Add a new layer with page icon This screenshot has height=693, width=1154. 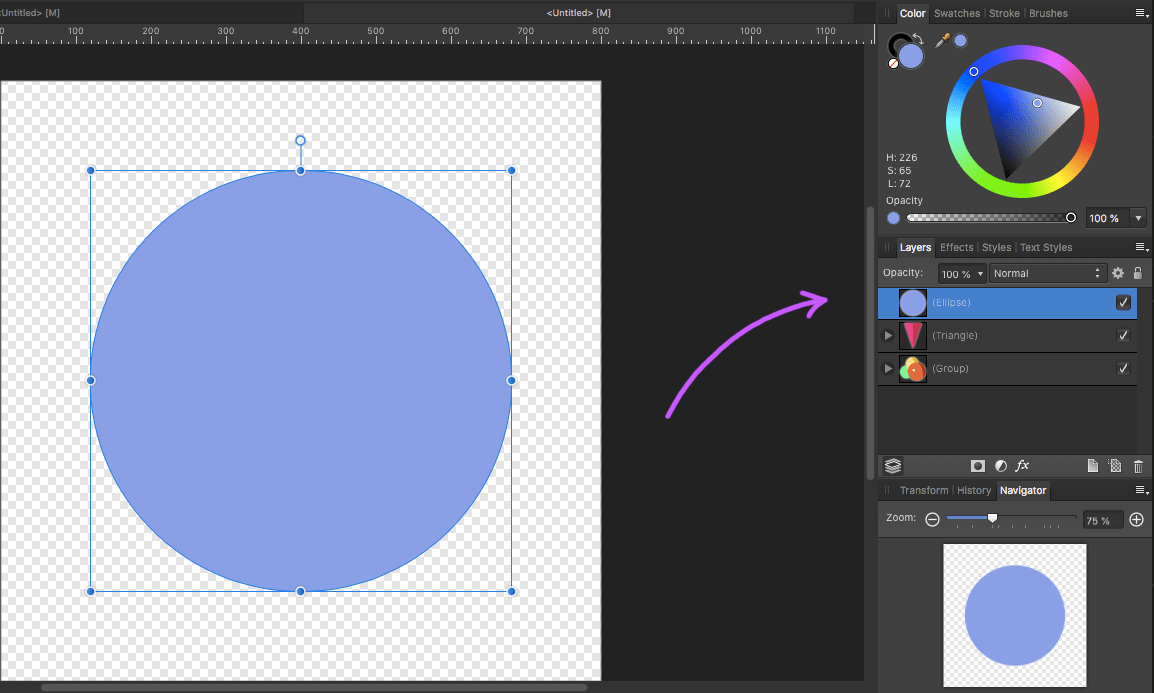point(1093,466)
